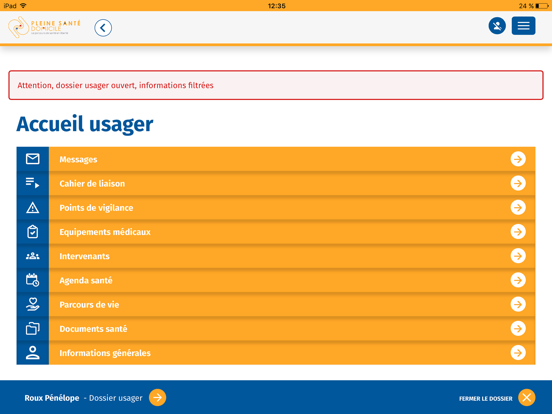Open the Cahier de liaison entry
The width and height of the screenshot is (552, 414).
[276, 183]
